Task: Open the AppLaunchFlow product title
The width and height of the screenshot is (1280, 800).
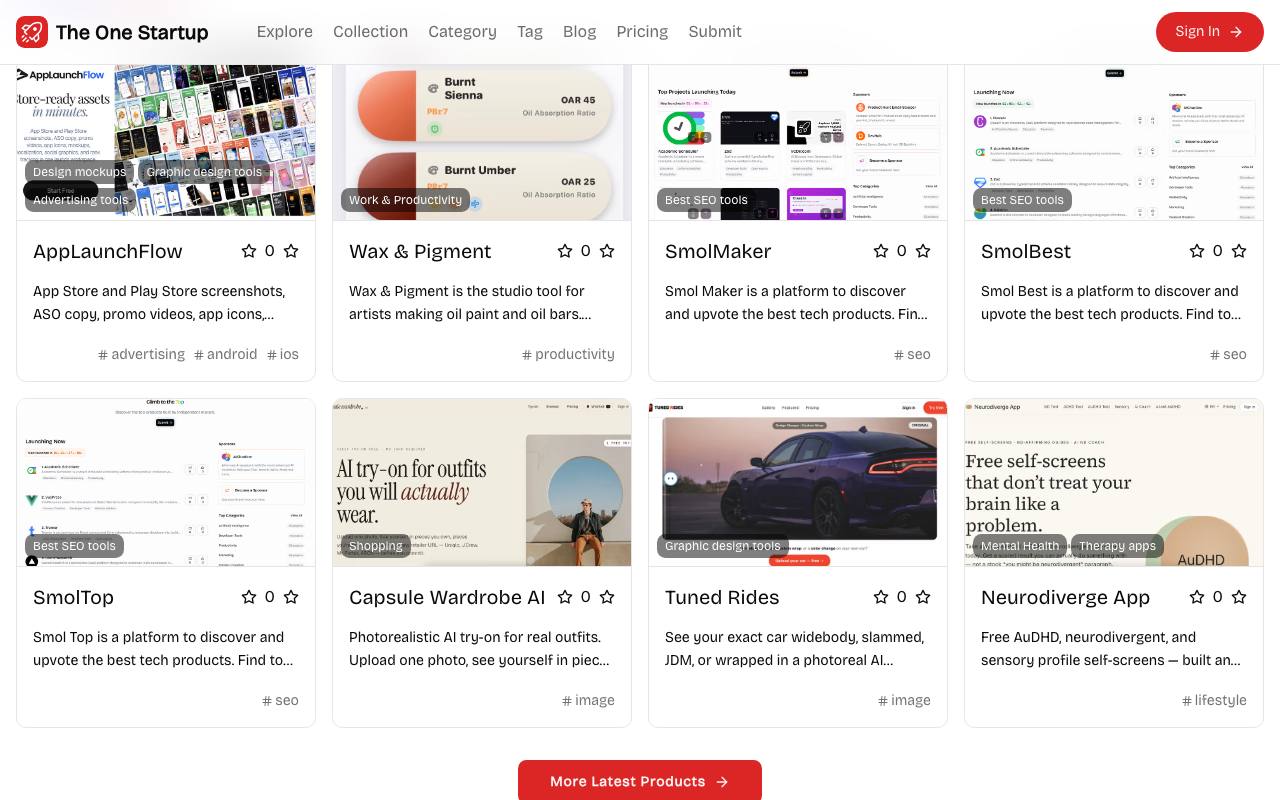Action: (x=108, y=251)
